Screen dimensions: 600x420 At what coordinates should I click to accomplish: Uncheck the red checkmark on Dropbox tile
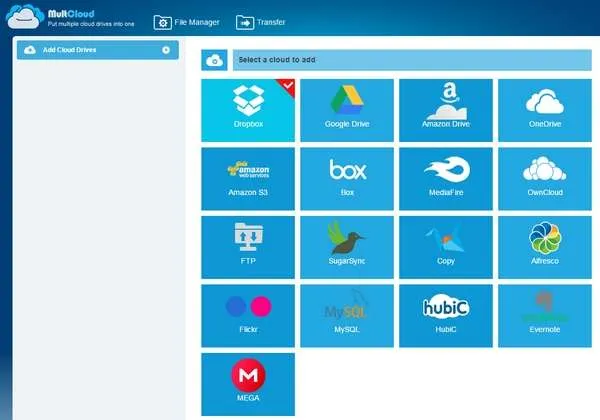(288, 86)
